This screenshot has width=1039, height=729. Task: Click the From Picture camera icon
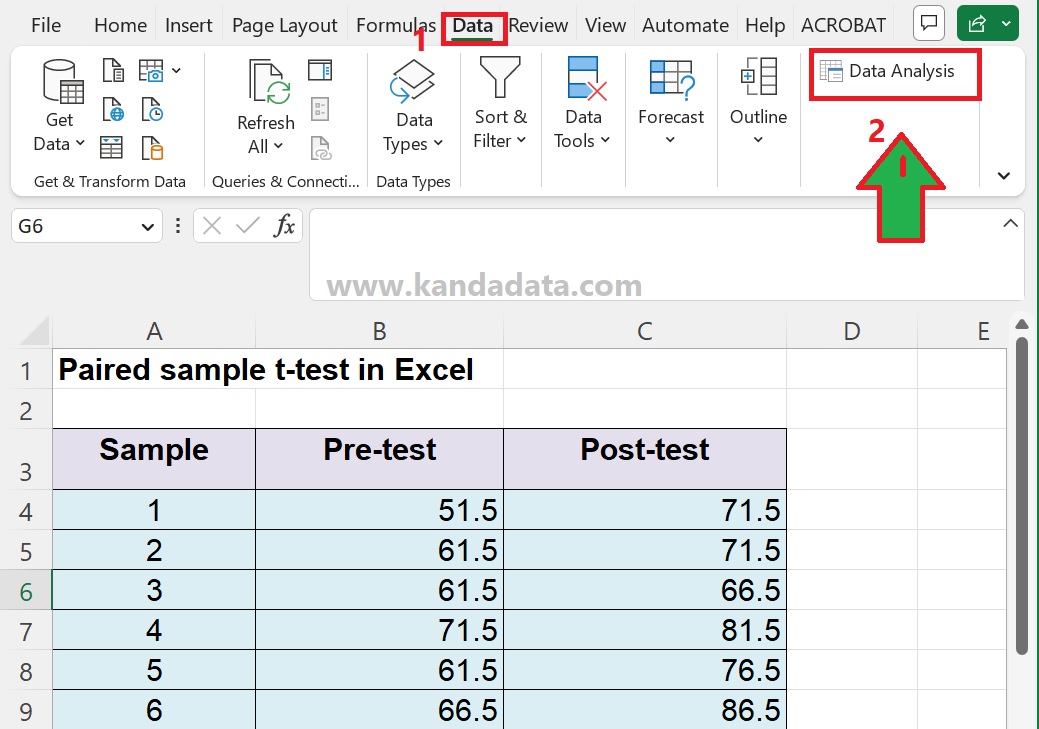click(151, 70)
